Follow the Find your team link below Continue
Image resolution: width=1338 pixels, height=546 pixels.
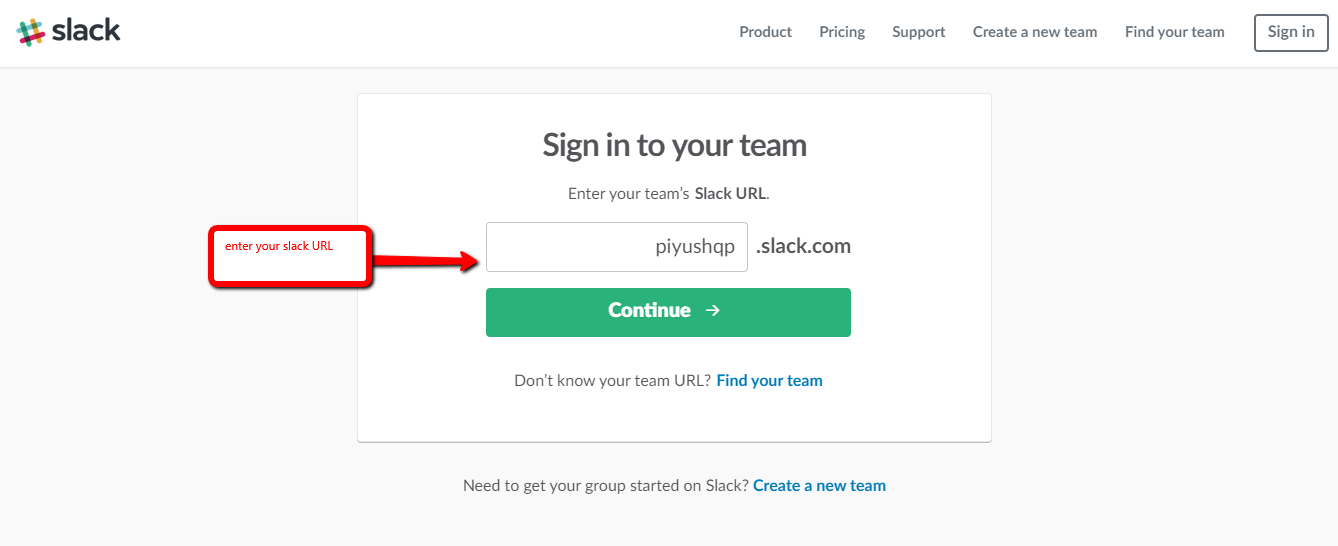pos(769,381)
